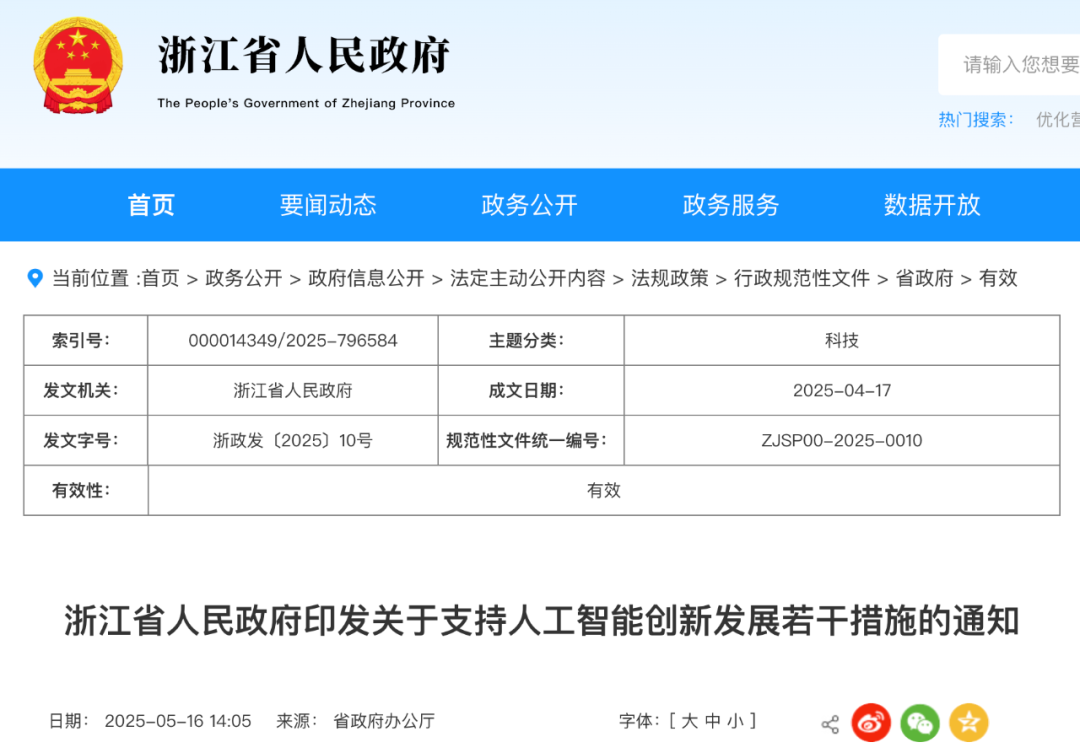Share article to Weibo
This screenshot has height=753, width=1080.
(x=871, y=723)
